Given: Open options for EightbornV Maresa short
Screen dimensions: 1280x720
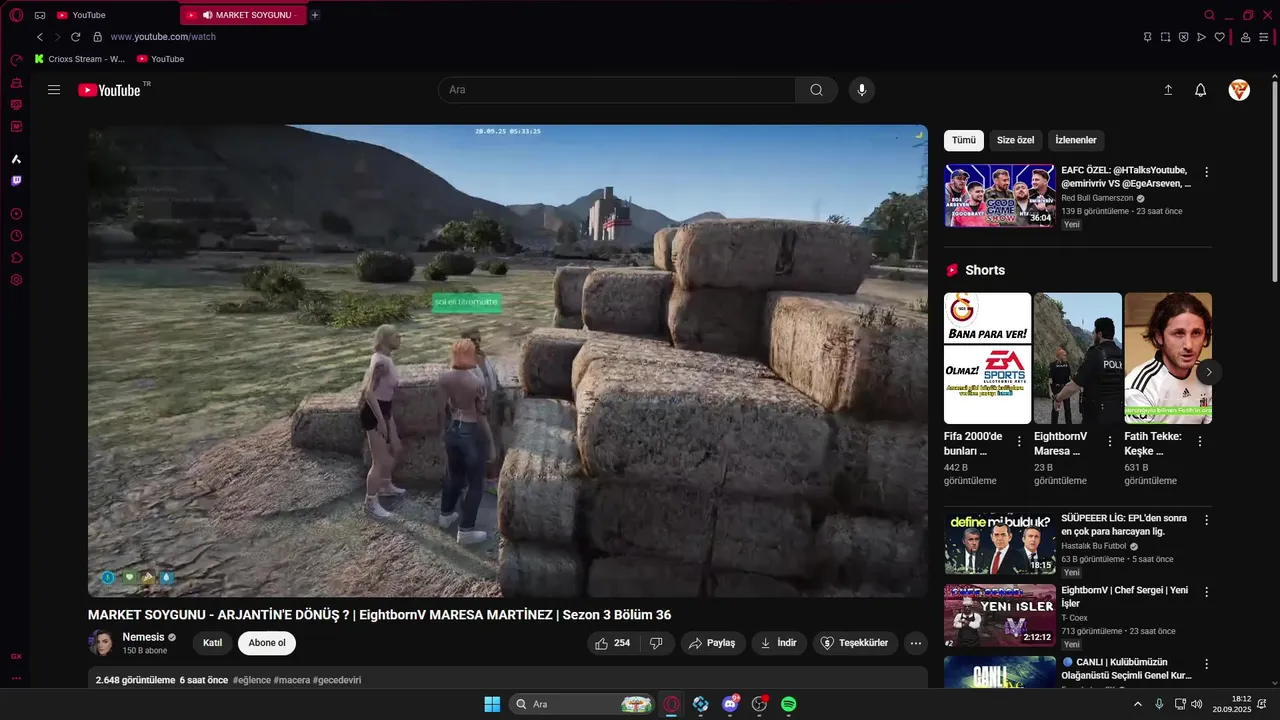Looking at the screenshot, I should [x=1110, y=441].
